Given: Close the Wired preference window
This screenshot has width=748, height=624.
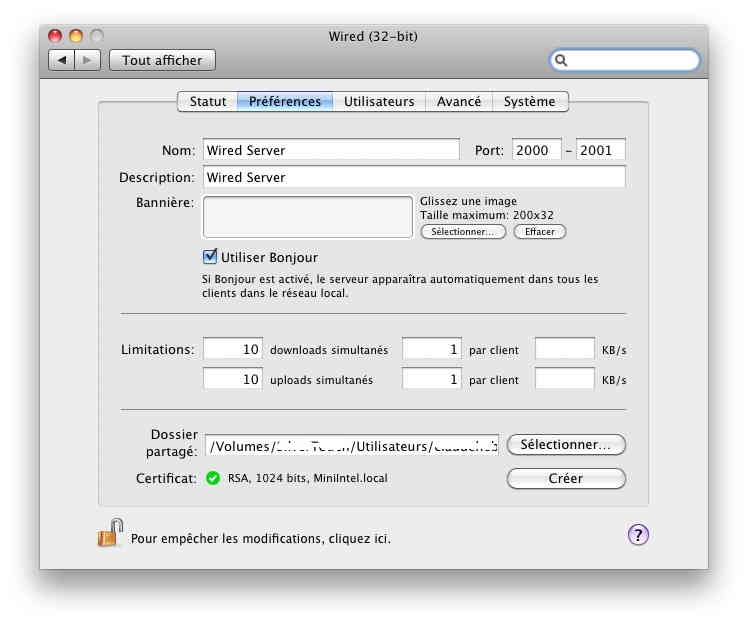Looking at the screenshot, I should coord(55,36).
